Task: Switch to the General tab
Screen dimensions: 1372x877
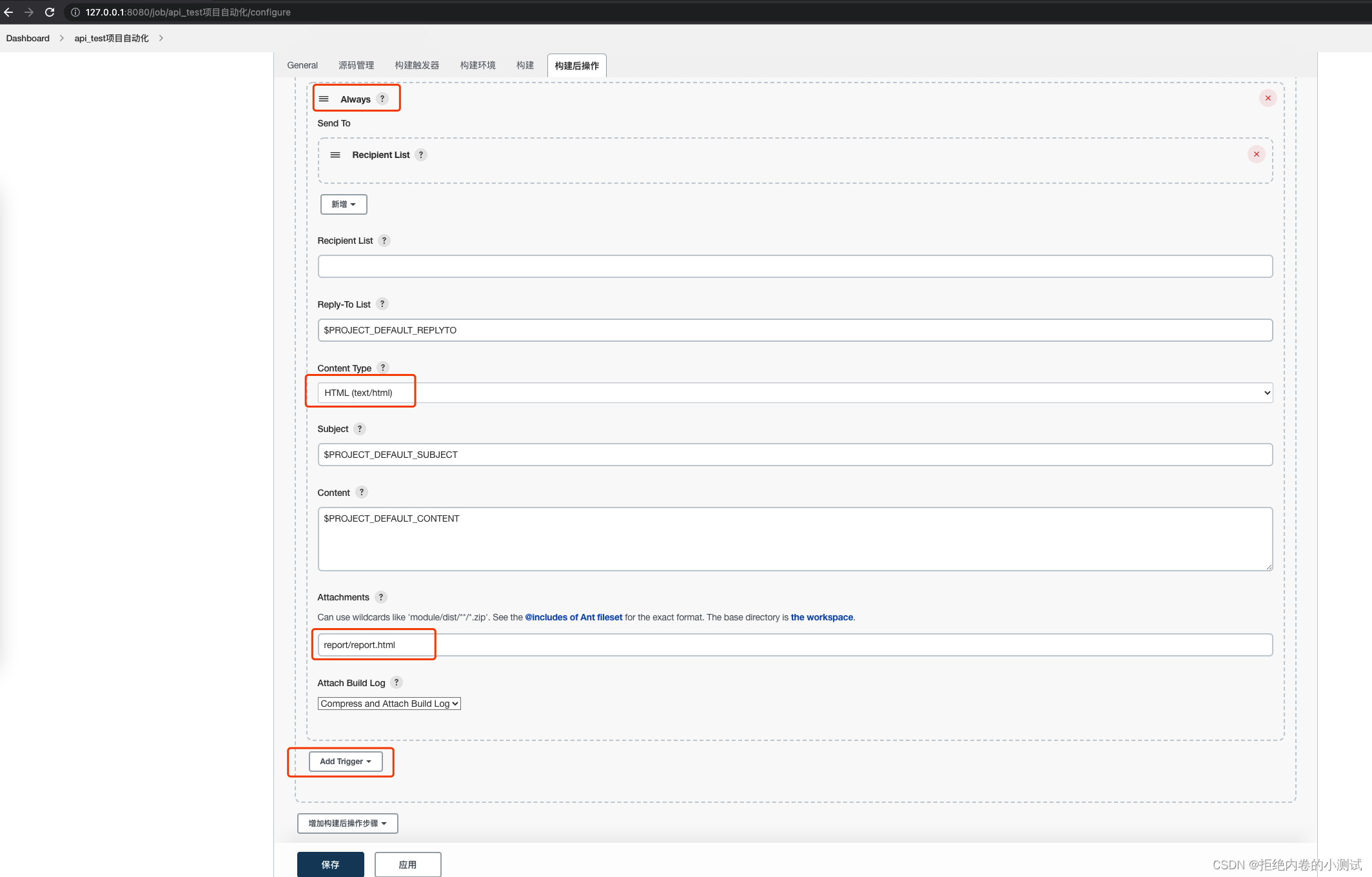Action: [x=302, y=65]
